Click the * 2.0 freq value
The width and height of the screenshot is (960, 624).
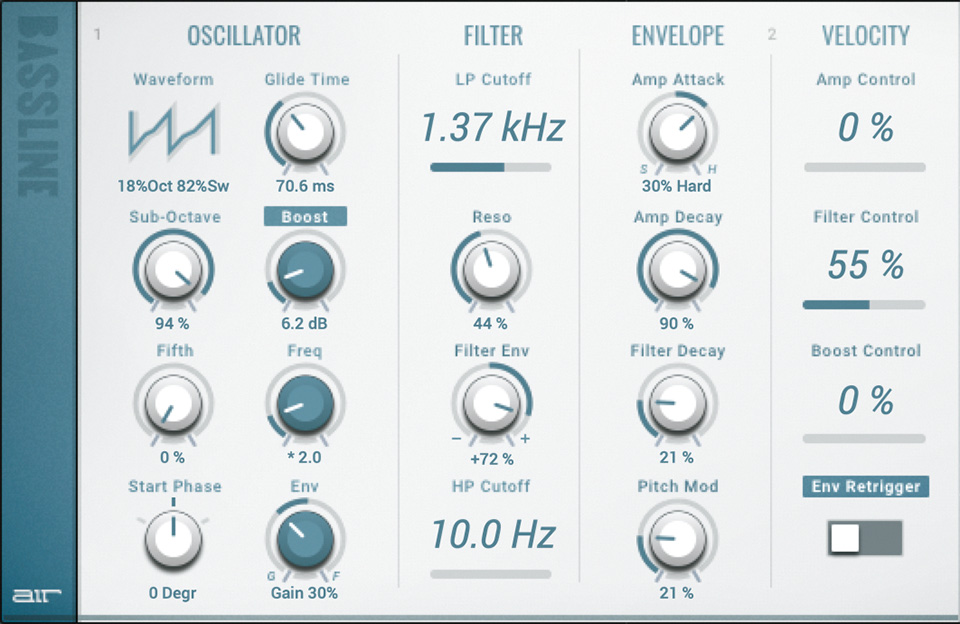(304, 457)
